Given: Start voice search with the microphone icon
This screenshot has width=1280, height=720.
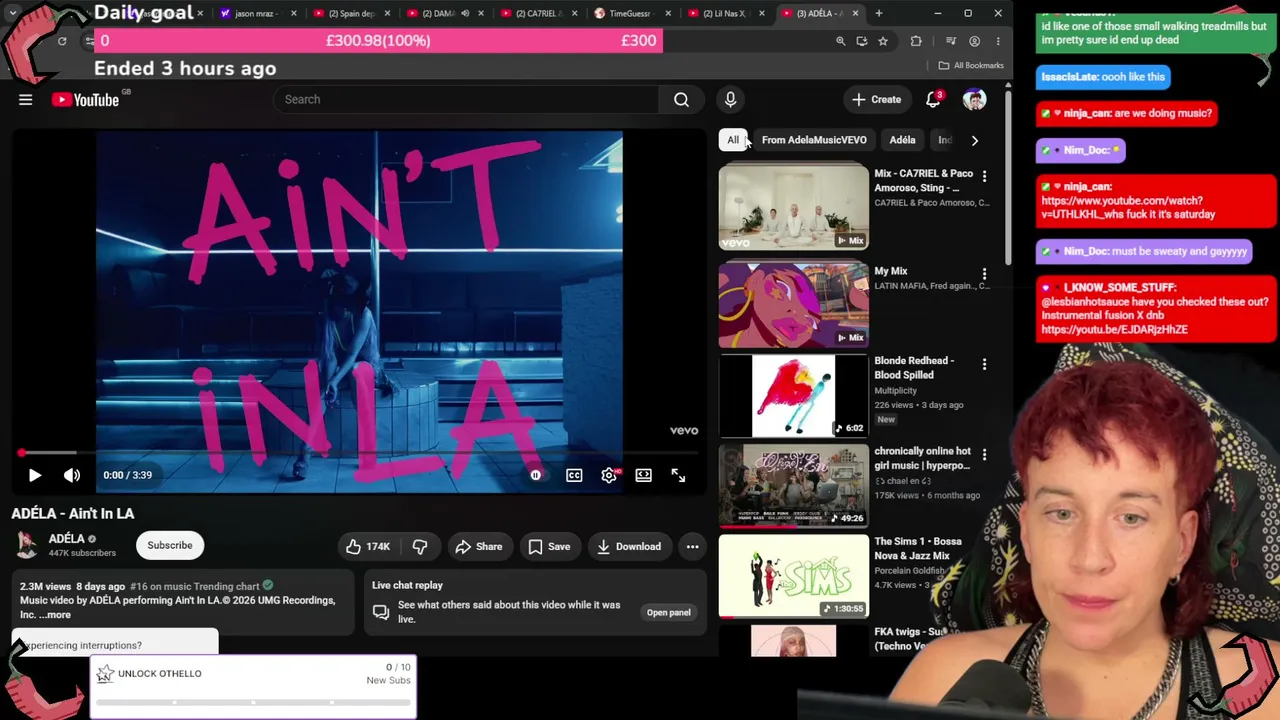Looking at the screenshot, I should [730, 99].
